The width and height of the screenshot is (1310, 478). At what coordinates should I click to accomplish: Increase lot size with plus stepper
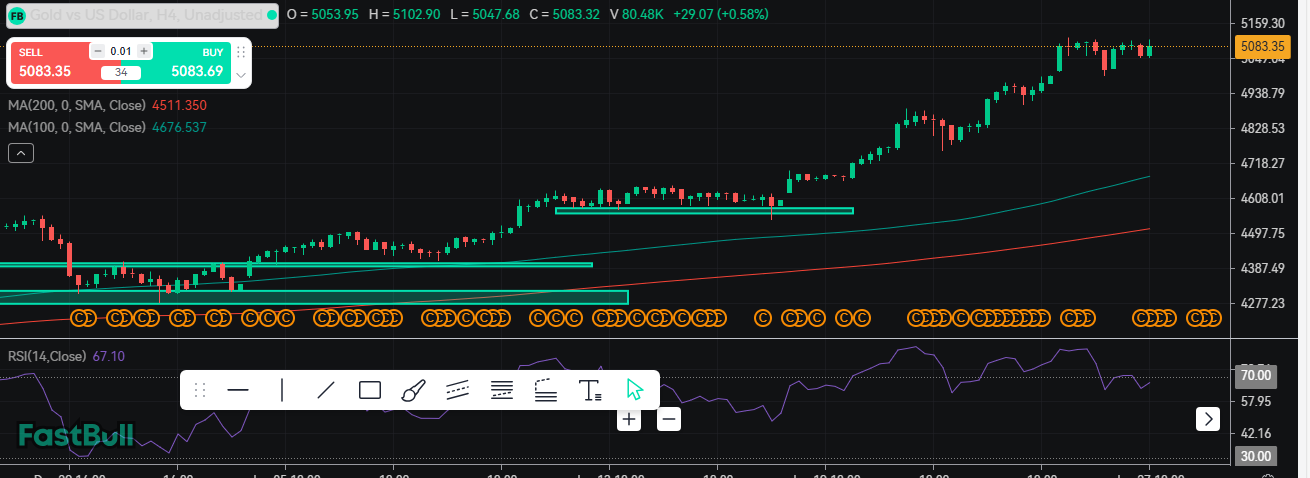click(x=144, y=51)
